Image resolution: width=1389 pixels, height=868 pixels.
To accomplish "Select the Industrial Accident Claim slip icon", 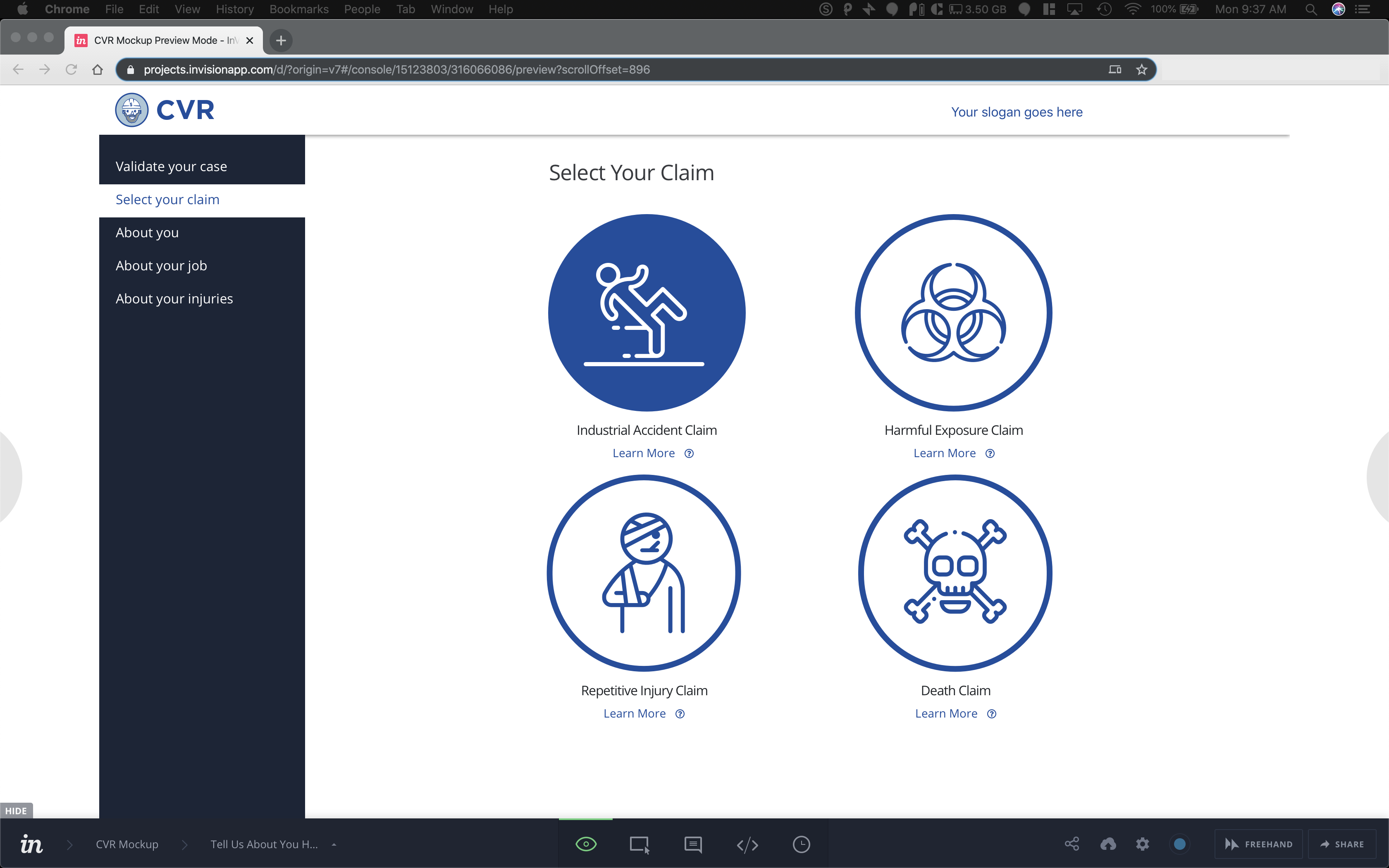I will tap(646, 313).
